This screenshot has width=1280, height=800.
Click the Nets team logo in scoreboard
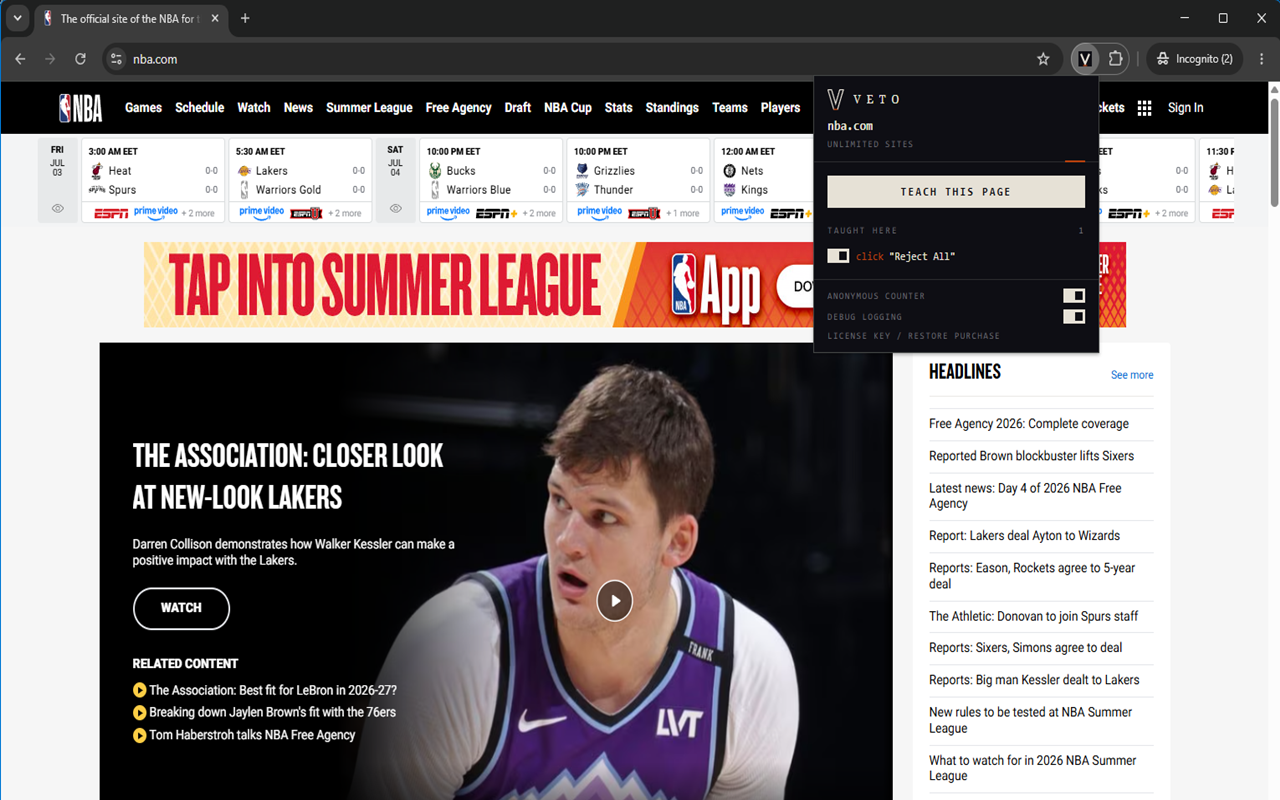pos(729,171)
